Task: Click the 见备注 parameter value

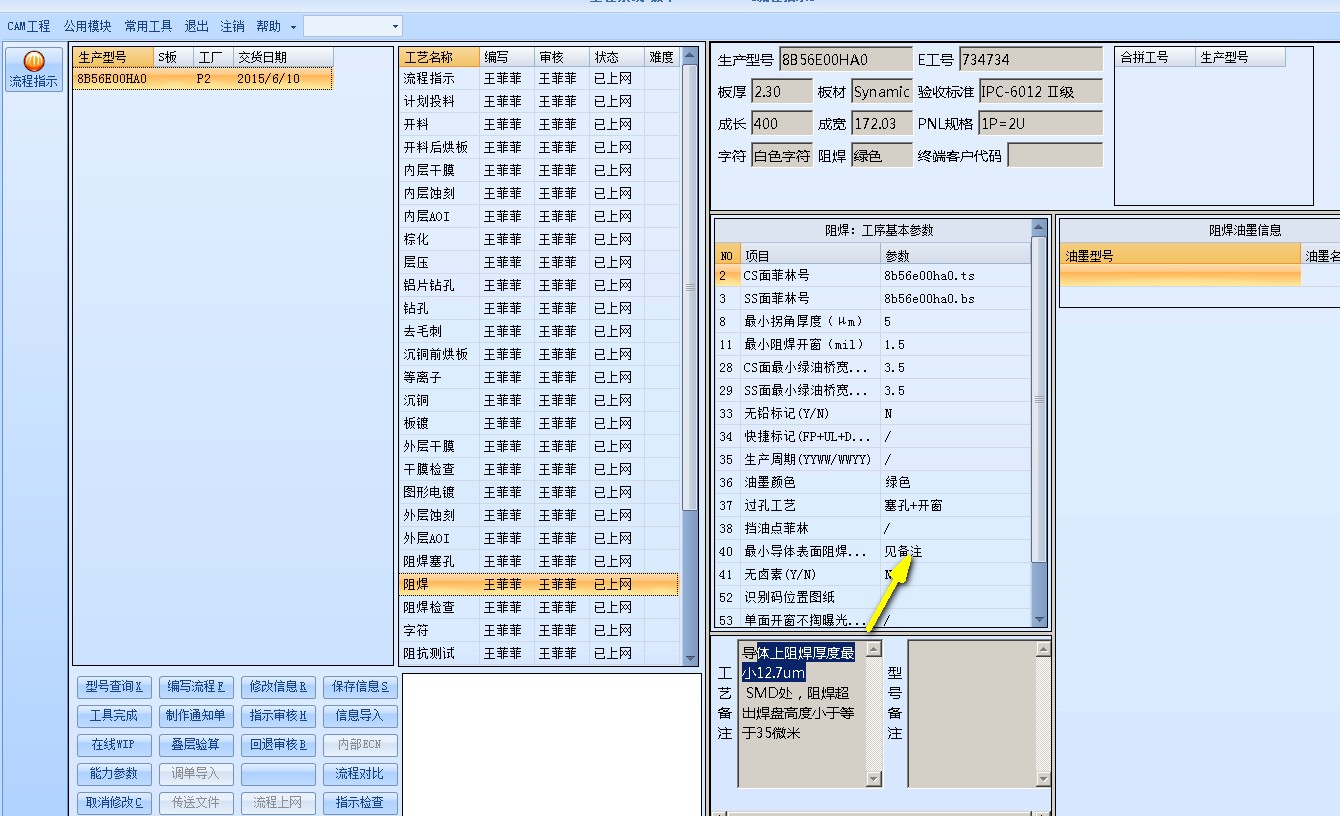Action: 903,551
